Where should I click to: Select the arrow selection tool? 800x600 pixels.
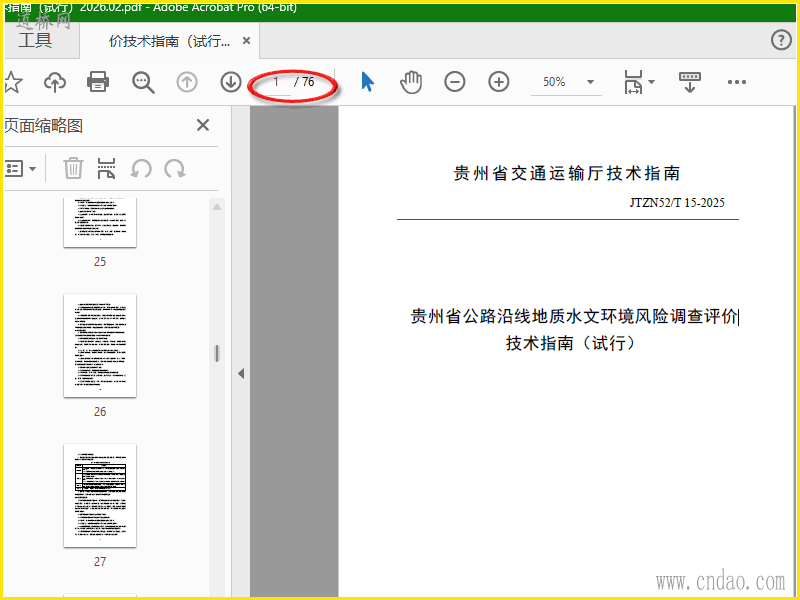click(x=367, y=82)
